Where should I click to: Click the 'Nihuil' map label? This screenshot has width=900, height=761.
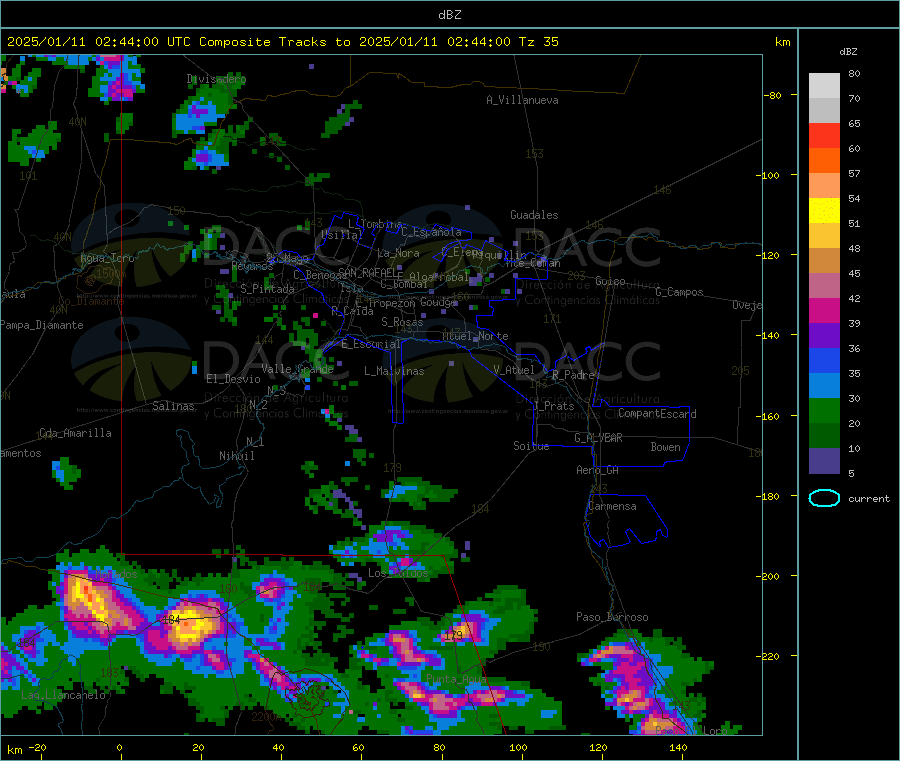point(236,456)
